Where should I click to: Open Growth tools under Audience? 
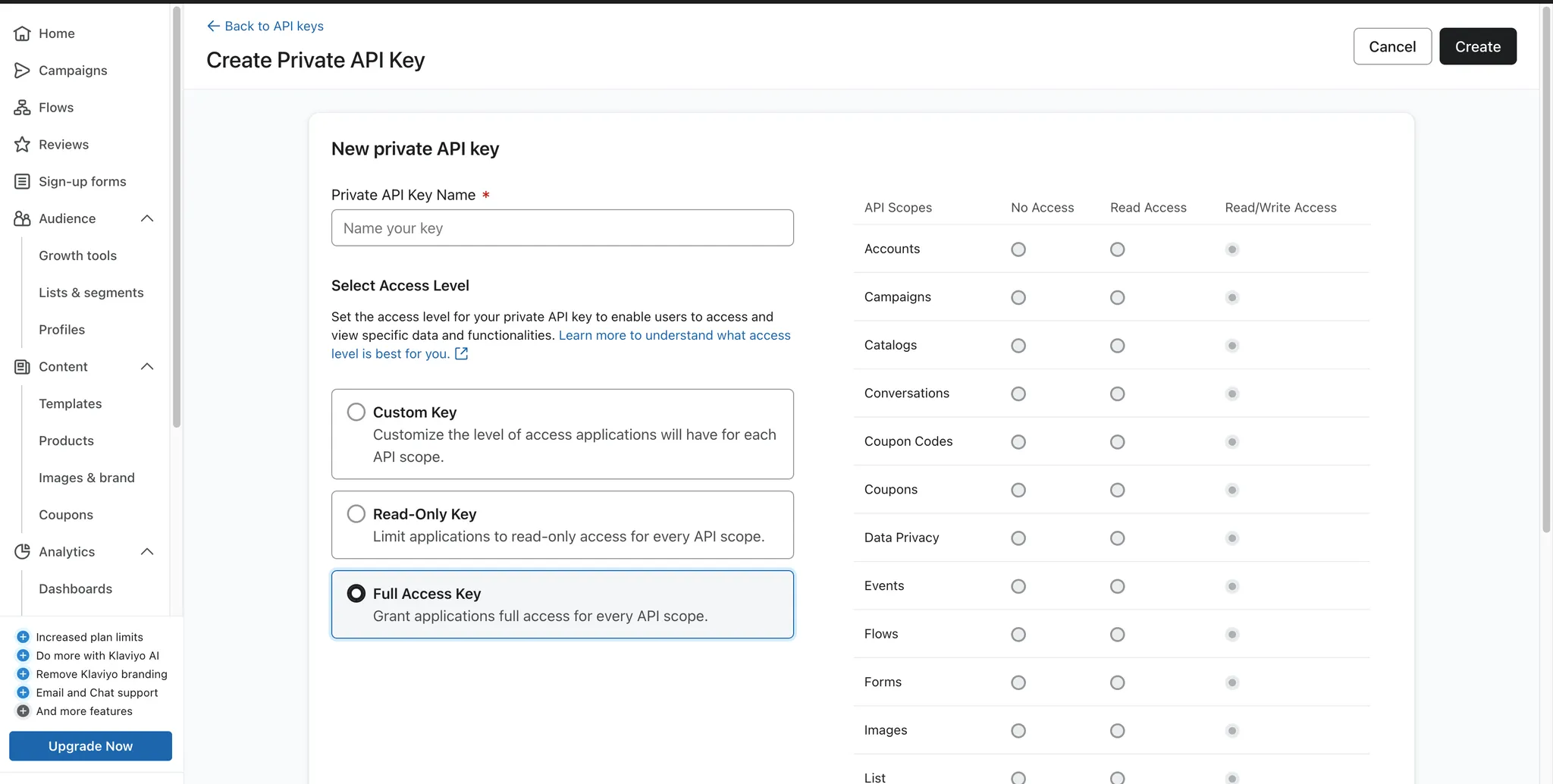click(77, 256)
